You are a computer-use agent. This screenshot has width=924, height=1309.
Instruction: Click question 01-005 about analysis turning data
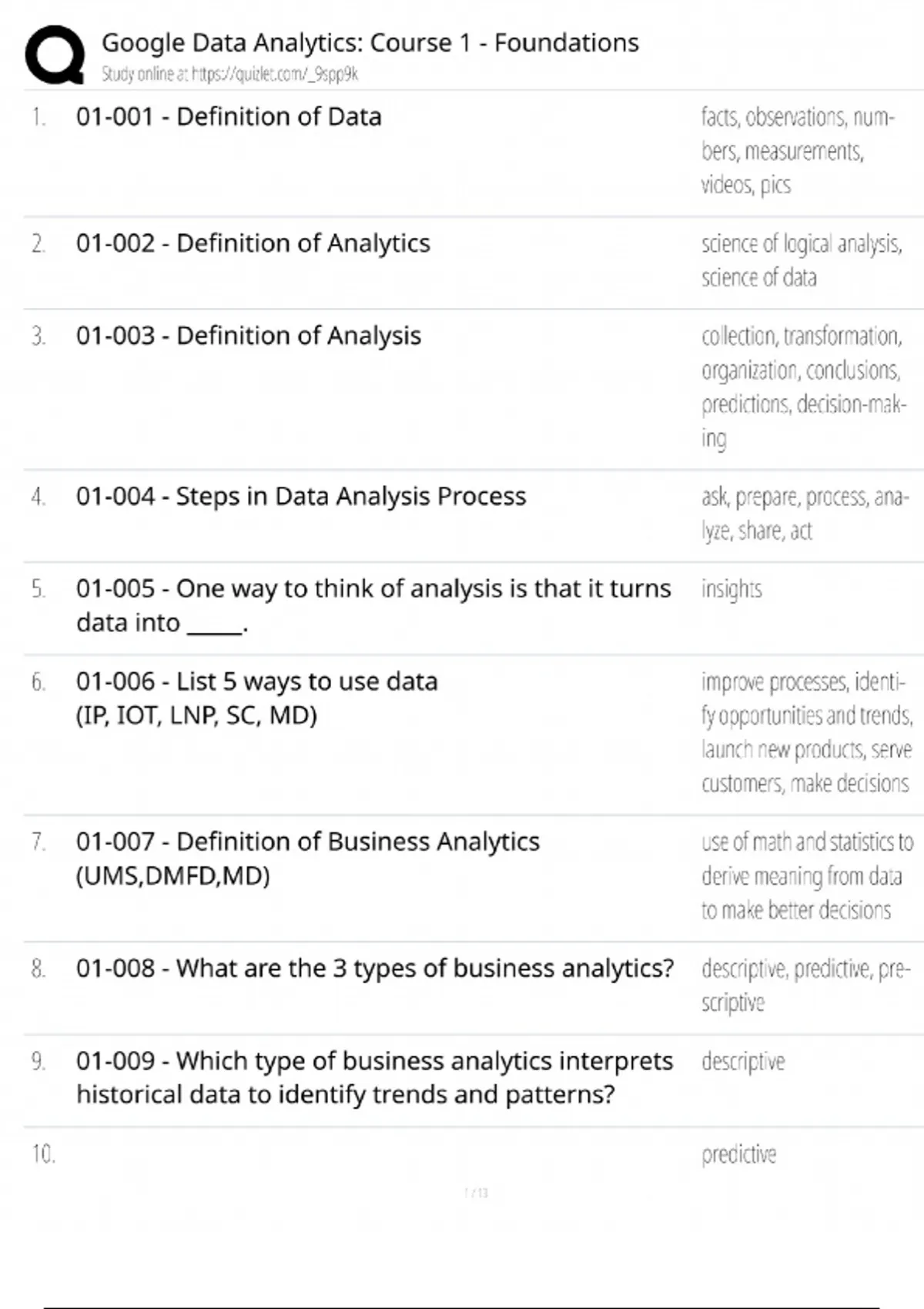click(373, 605)
